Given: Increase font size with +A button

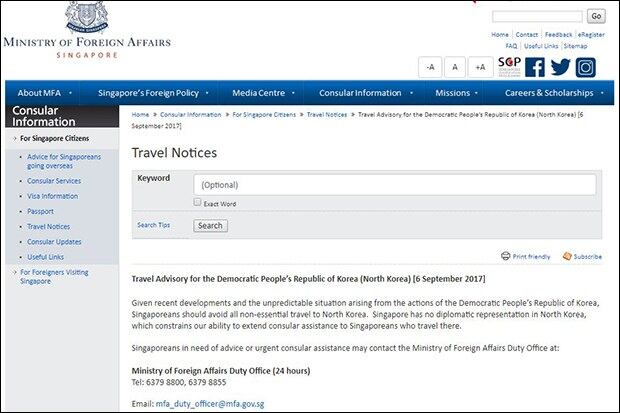Looking at the screenshot, I should [480, 67].
